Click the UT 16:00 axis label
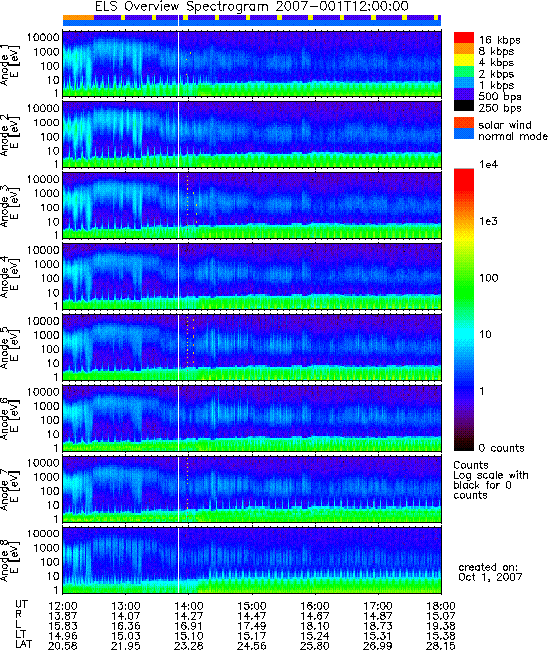The image size is (548, 650). pyautogui.click(x=315, y=606)
